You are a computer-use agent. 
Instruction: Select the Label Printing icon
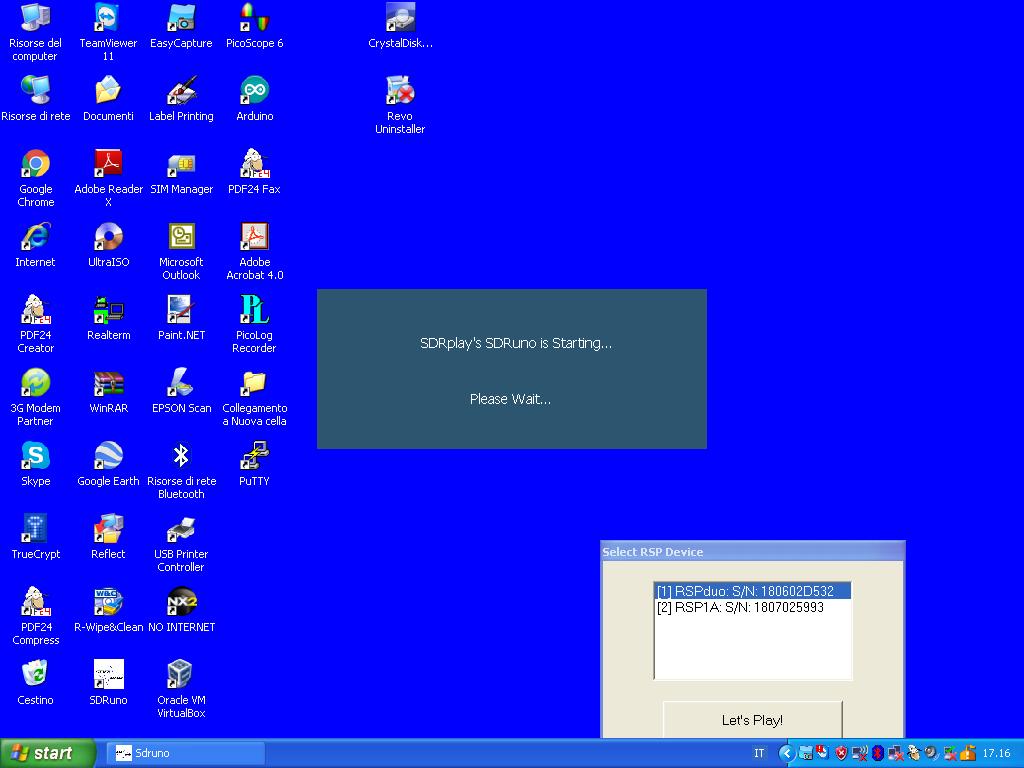pyautogui.click(x=181, y=91)
